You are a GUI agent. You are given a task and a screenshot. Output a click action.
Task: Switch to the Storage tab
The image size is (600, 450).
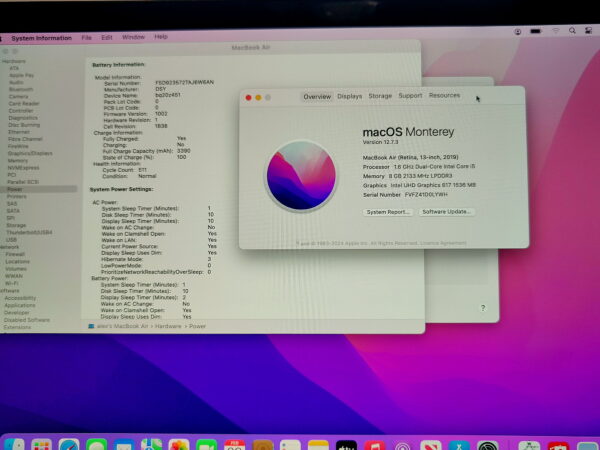(x=380, y=96)
